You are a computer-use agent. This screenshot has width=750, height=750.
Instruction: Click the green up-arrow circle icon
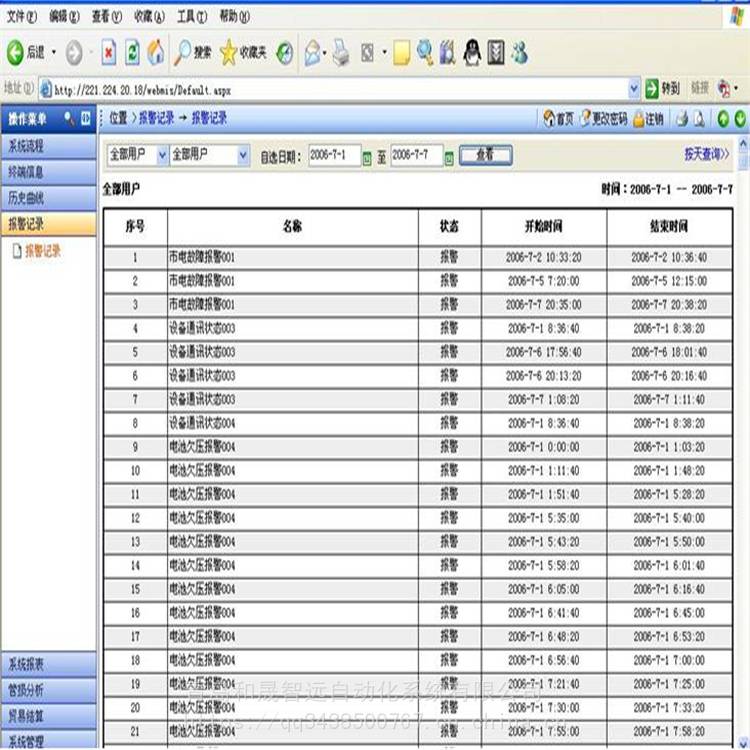point(723,119)
